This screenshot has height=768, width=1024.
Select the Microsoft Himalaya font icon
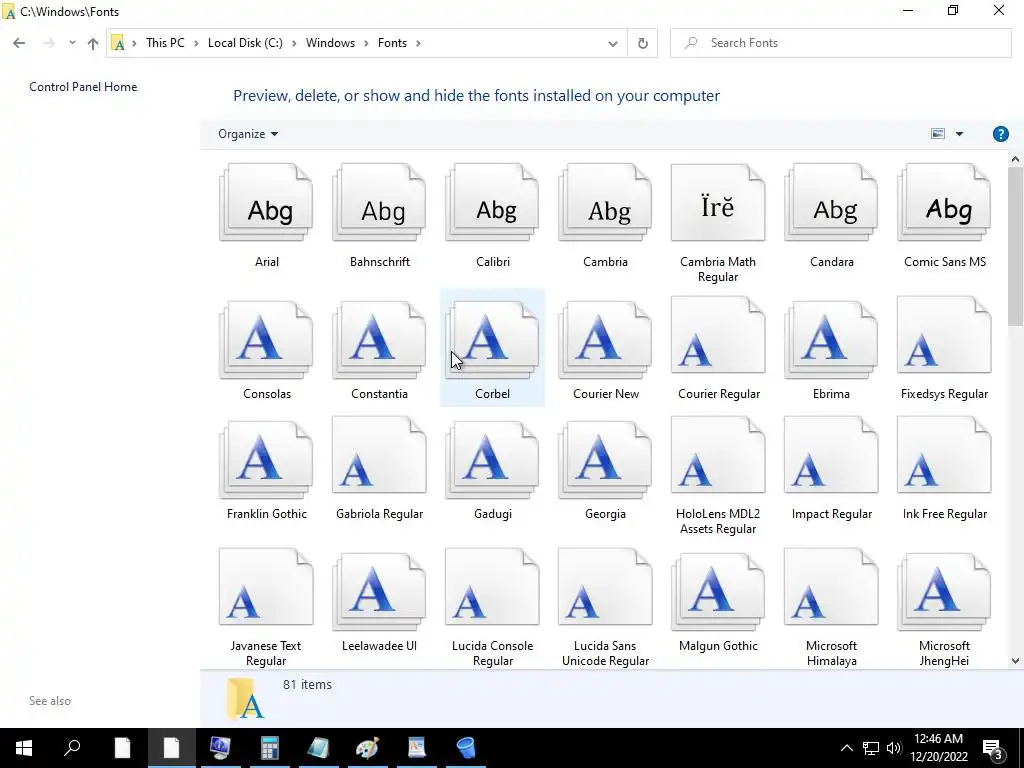point(831,587)
